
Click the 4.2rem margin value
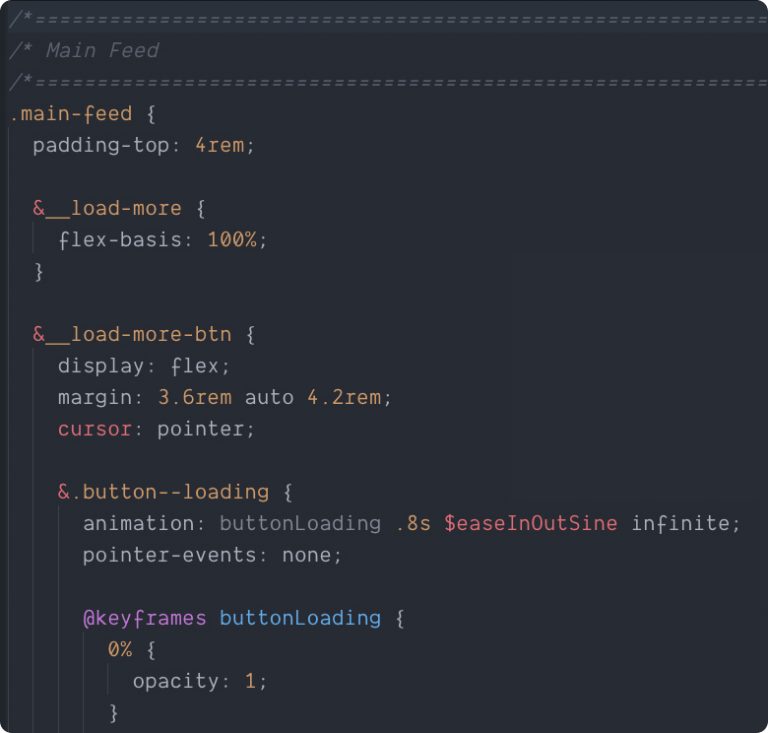click(x=343, y=397)
